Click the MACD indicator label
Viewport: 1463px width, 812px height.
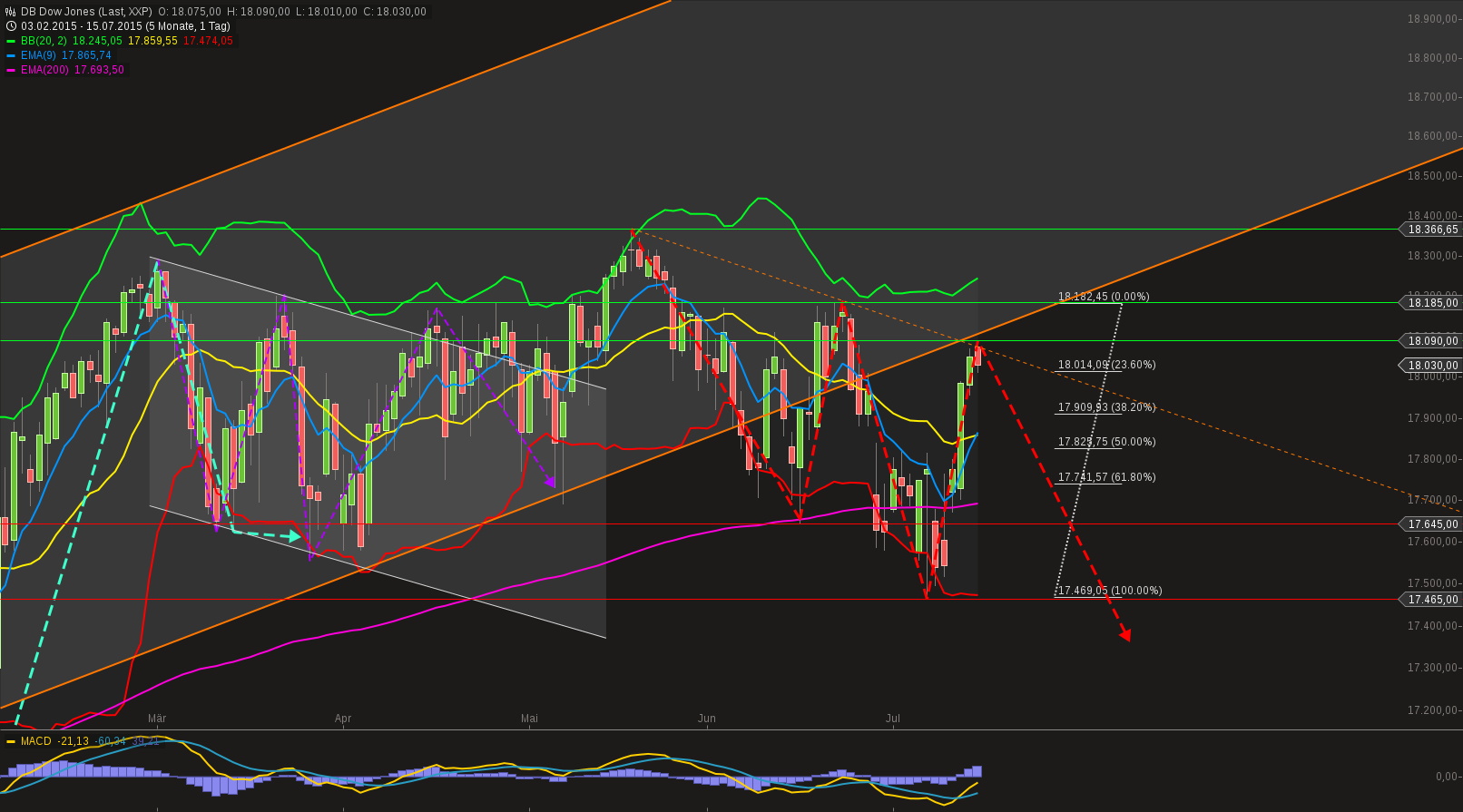click(x=36, y=741)
